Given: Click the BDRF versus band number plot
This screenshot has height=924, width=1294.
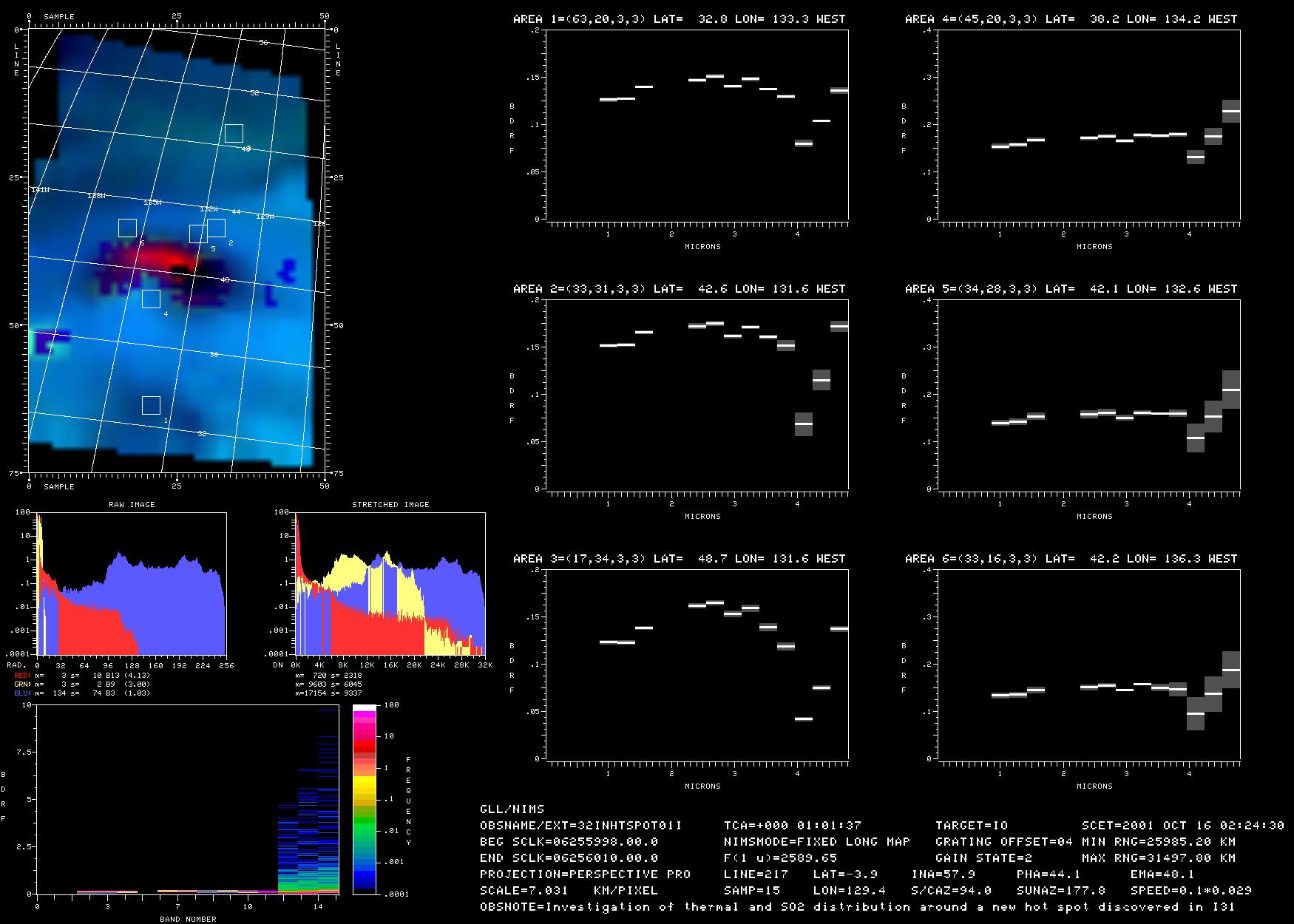Looking at the screenshot, I should coord(188,800).
